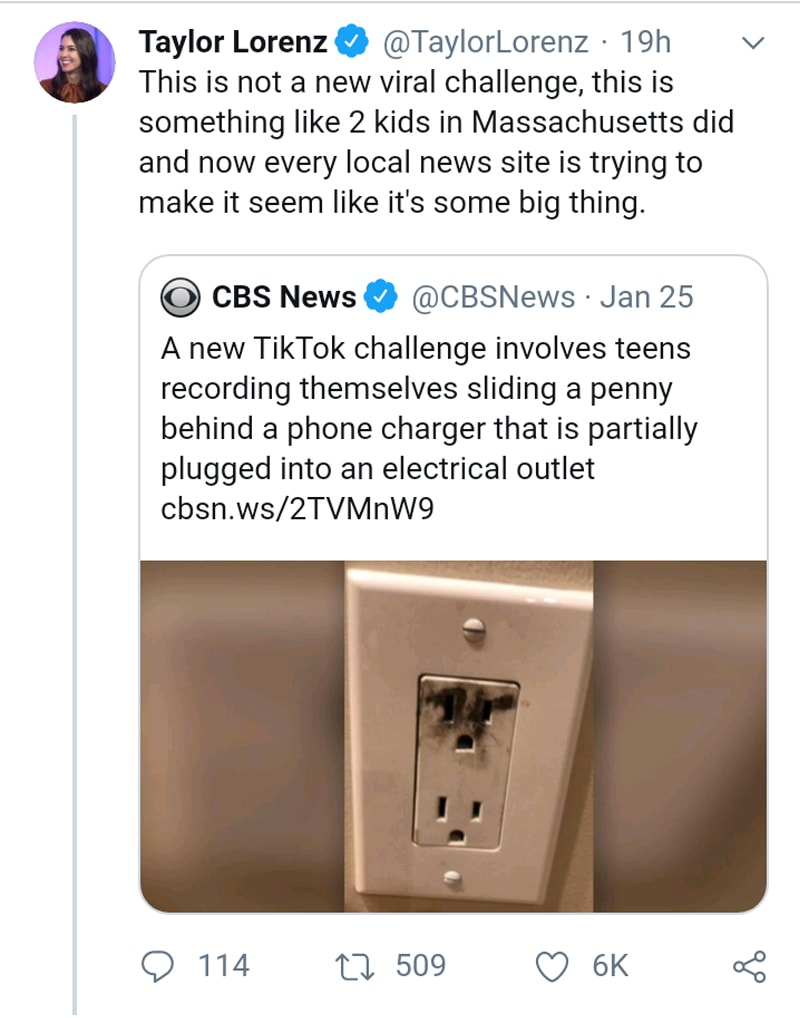This screenshot has width=800, height=1018.
Task: Click the @CBSNews handle
Action: coord(494,297)
